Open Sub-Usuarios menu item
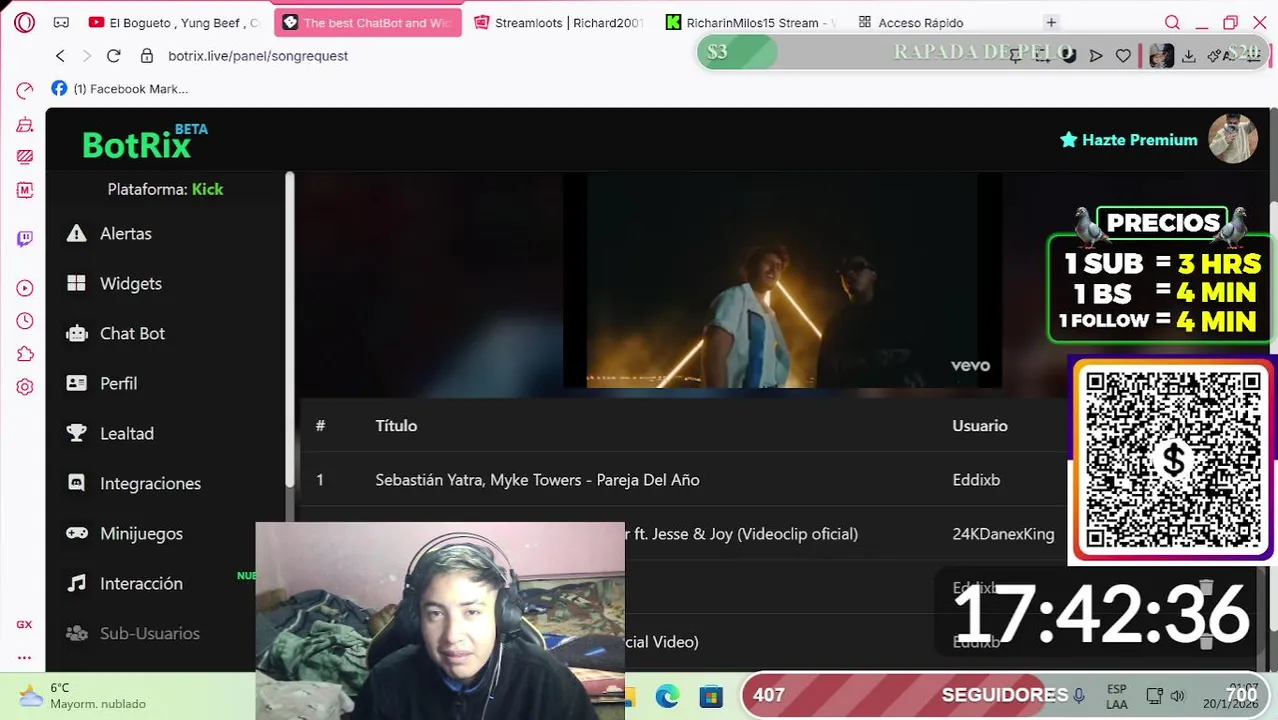1278x720 pixels. coord(150,634)
